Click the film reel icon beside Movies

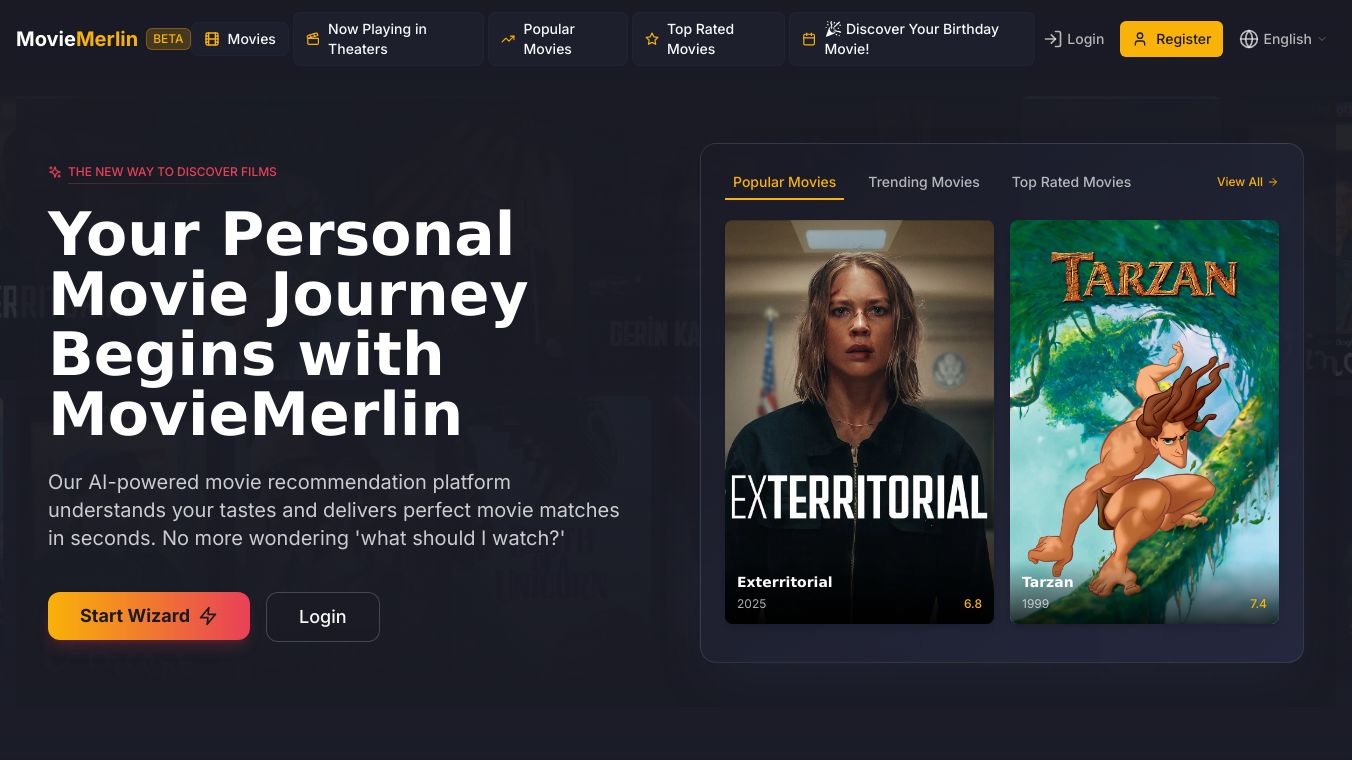point(212,39)
